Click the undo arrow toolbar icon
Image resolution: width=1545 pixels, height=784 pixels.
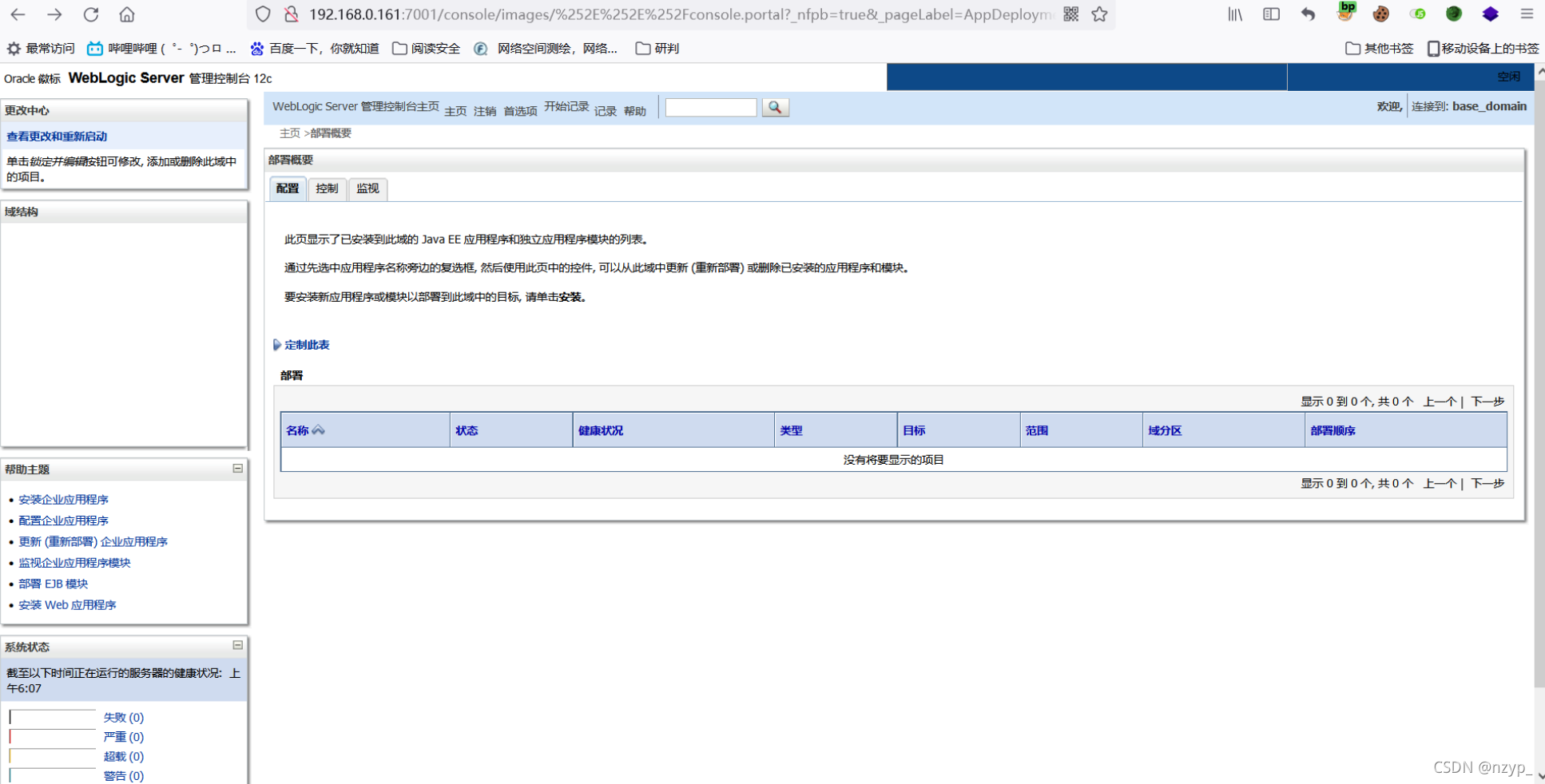click(x=1308, y=14)
